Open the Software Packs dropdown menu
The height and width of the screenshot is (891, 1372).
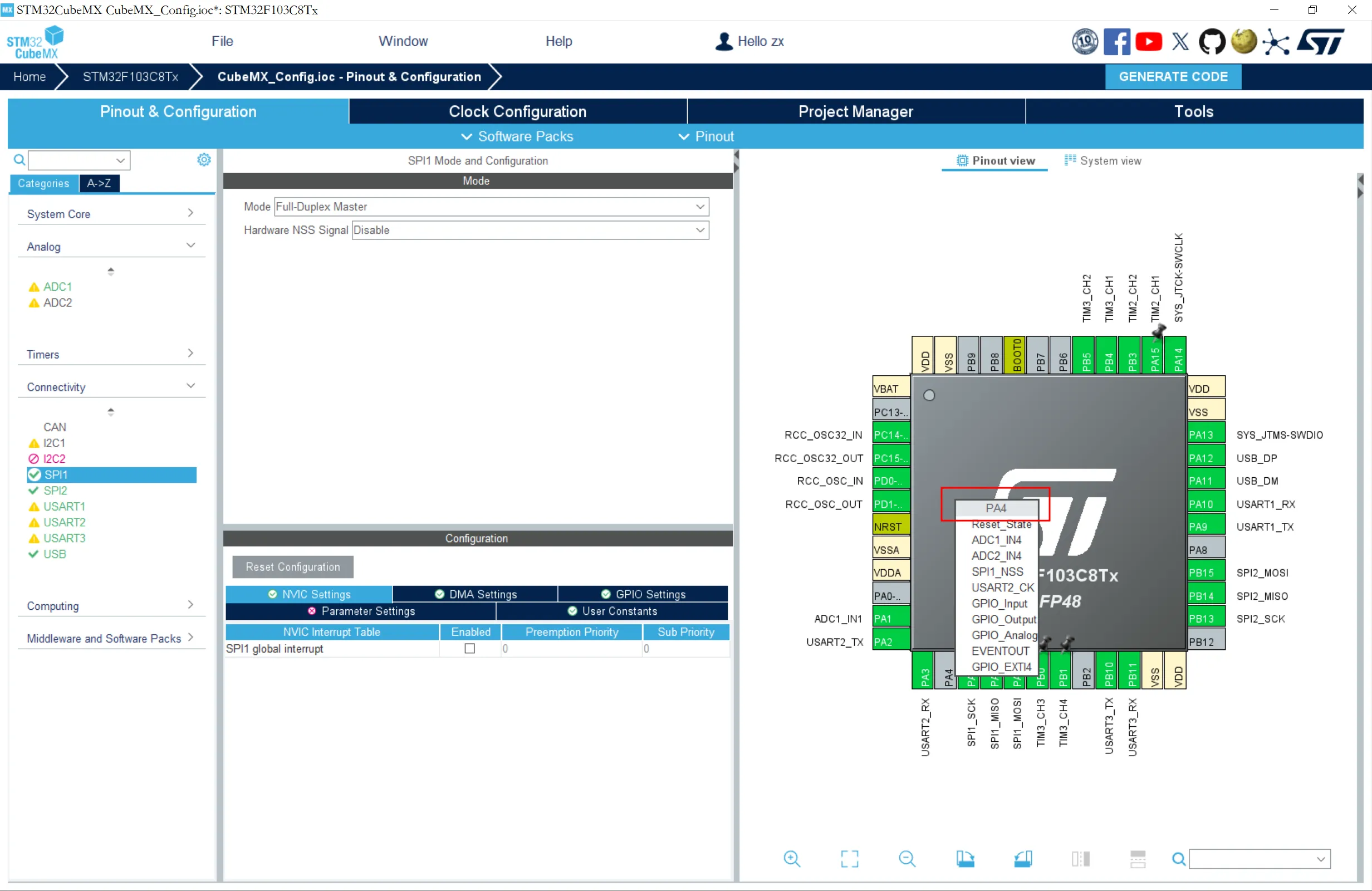pos(517,136)
